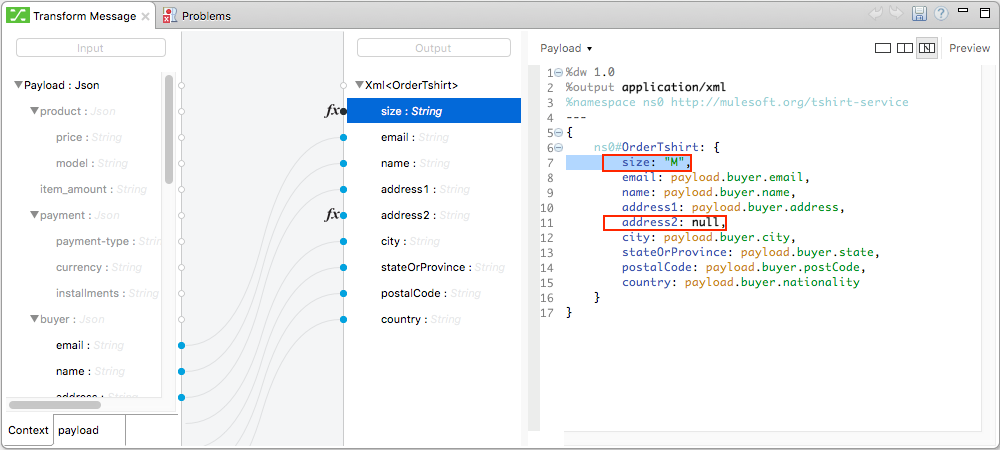Collapse the Xml<OrderTshirt> output node

(359, 85)
